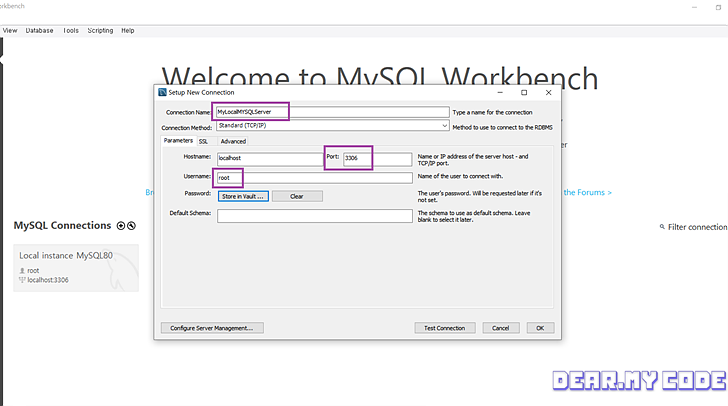The height and width of the screenshot is (406, 728).
Task: Switch to the Parameters tab
Action: pyautogui.click(x=178, y=141)
